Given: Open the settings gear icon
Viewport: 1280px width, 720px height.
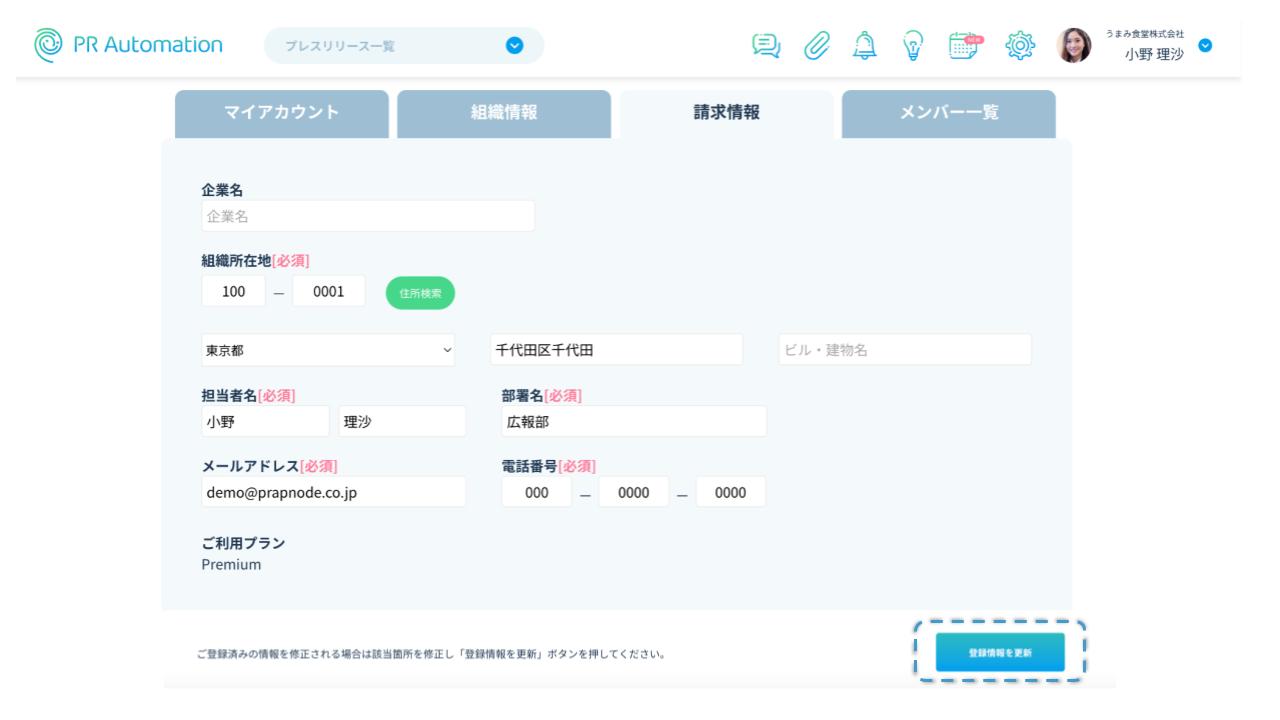Looking at the screenshot, I should 1020,45.
